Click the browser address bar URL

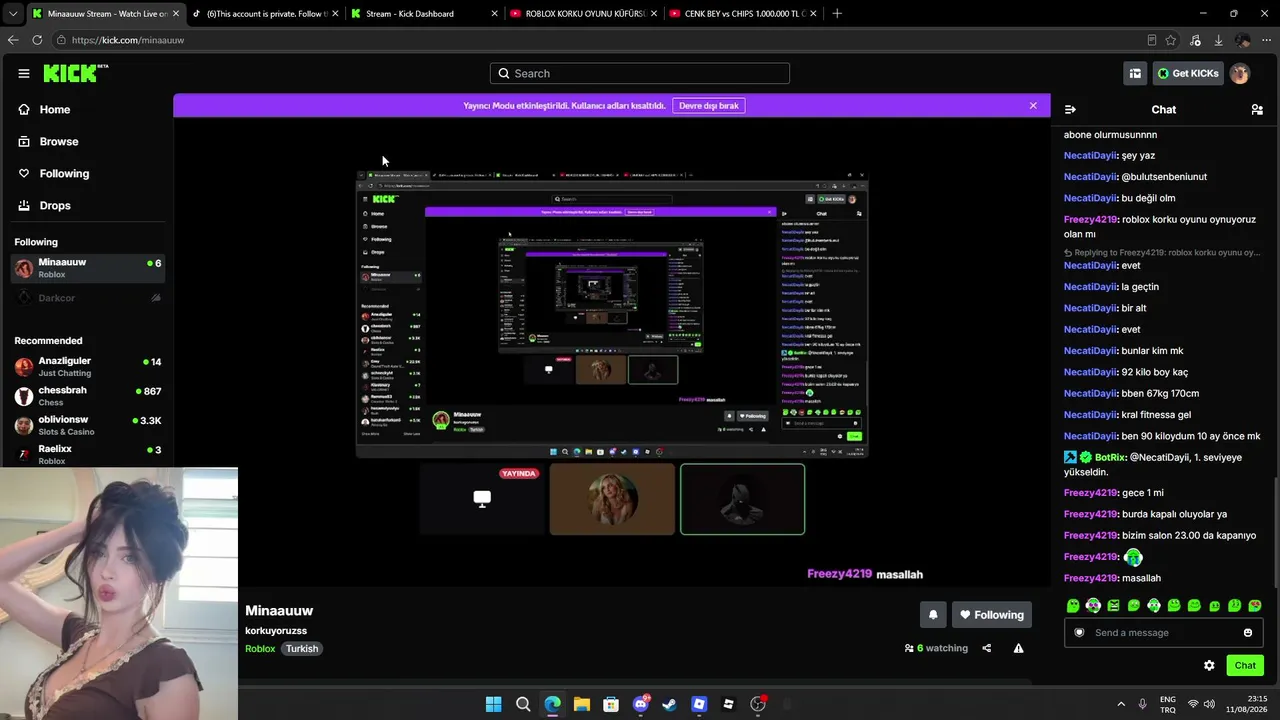tap(128, 40)
